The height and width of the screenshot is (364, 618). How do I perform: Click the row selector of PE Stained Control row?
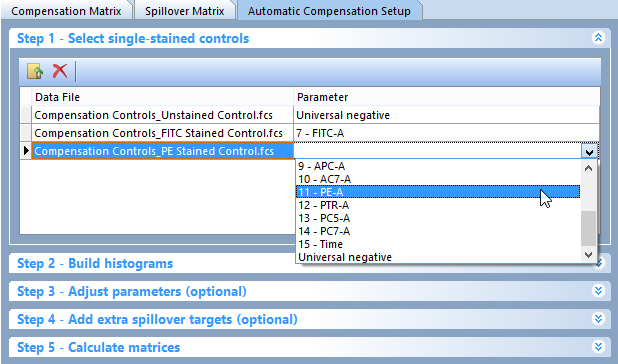26,151
